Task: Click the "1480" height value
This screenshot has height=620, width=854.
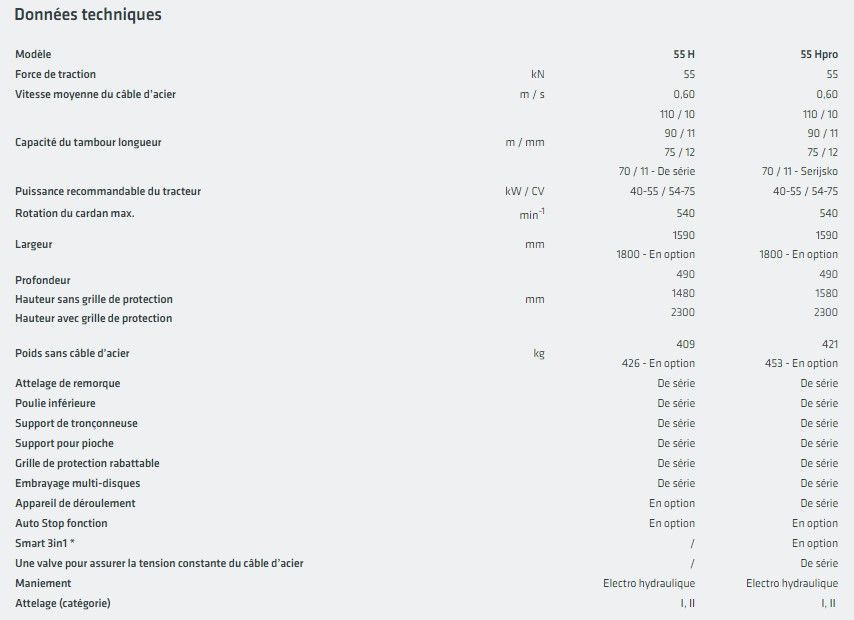Action: (x=684, y=293)
